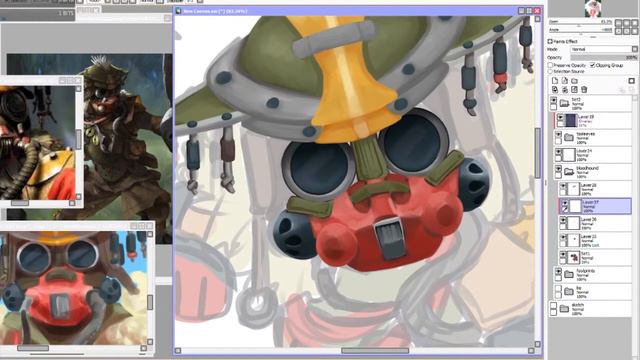Collapse the Set2 folder icon

point(564,104)
